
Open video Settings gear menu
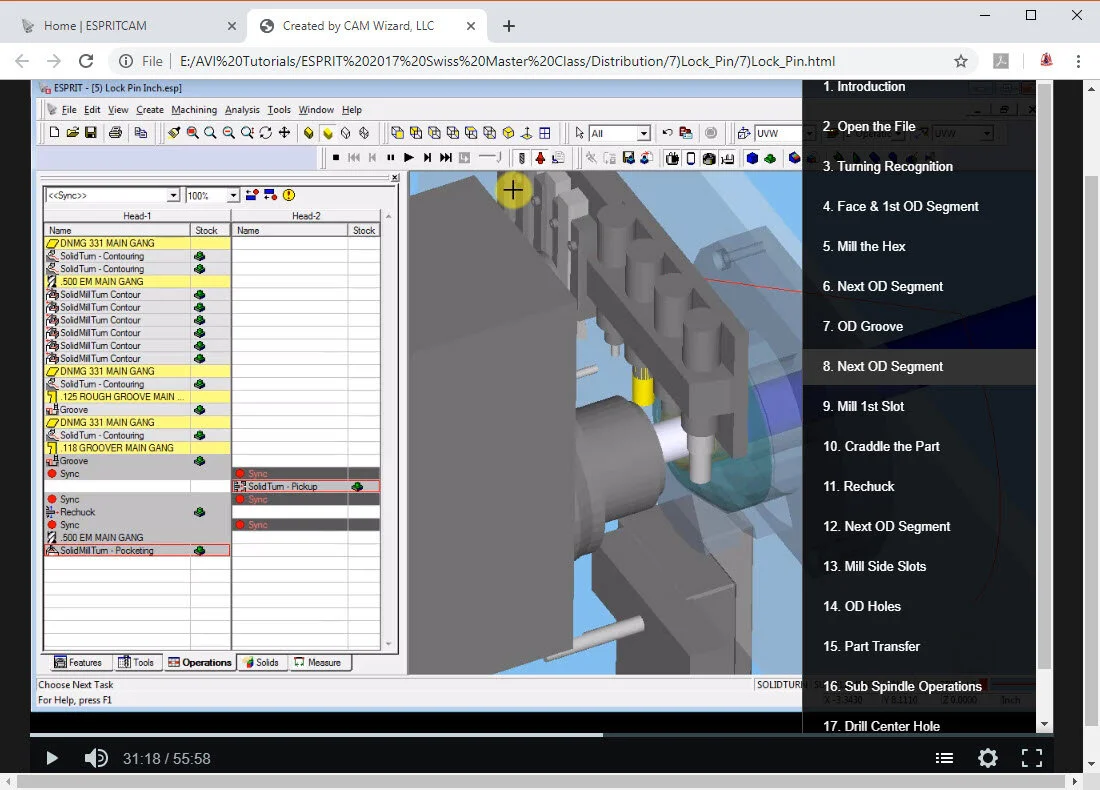(x=988, y=758)
